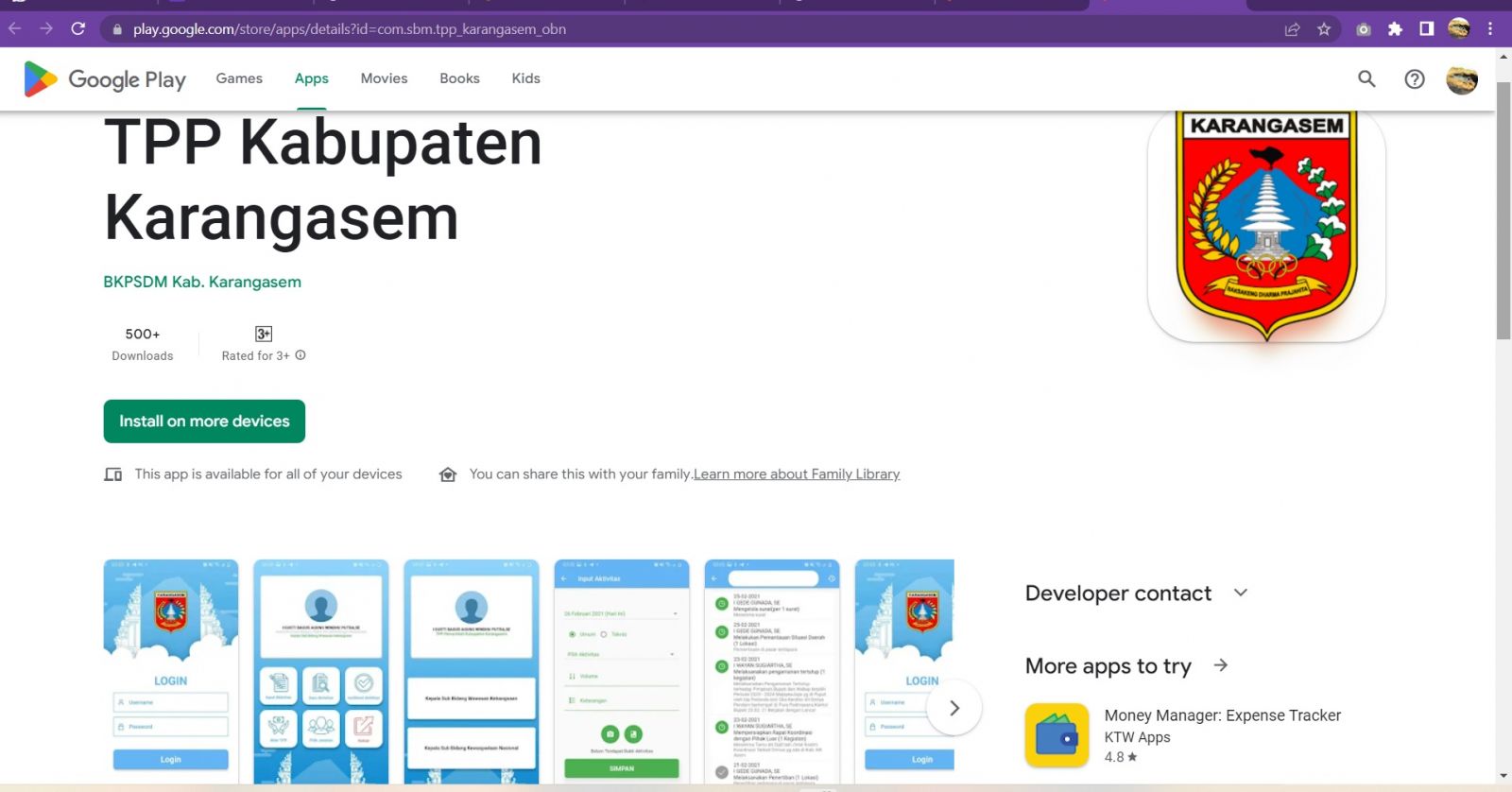
Task: Switch to the Games tab
Action: point(239,78)
